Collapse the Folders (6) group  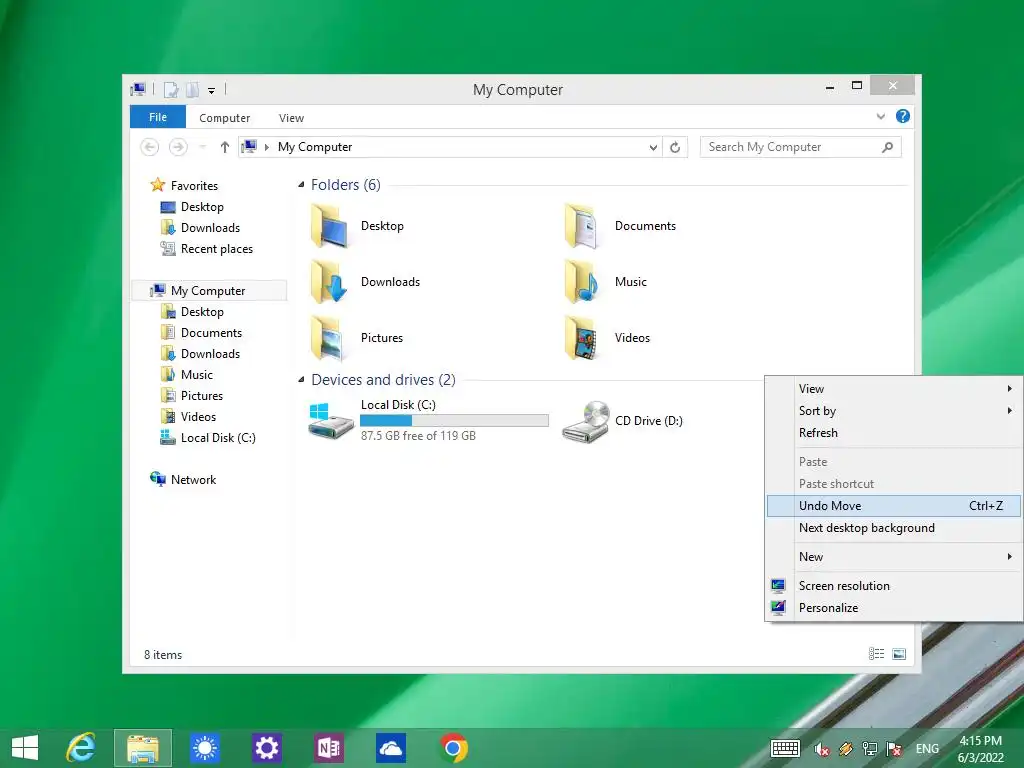coord(301,185)
